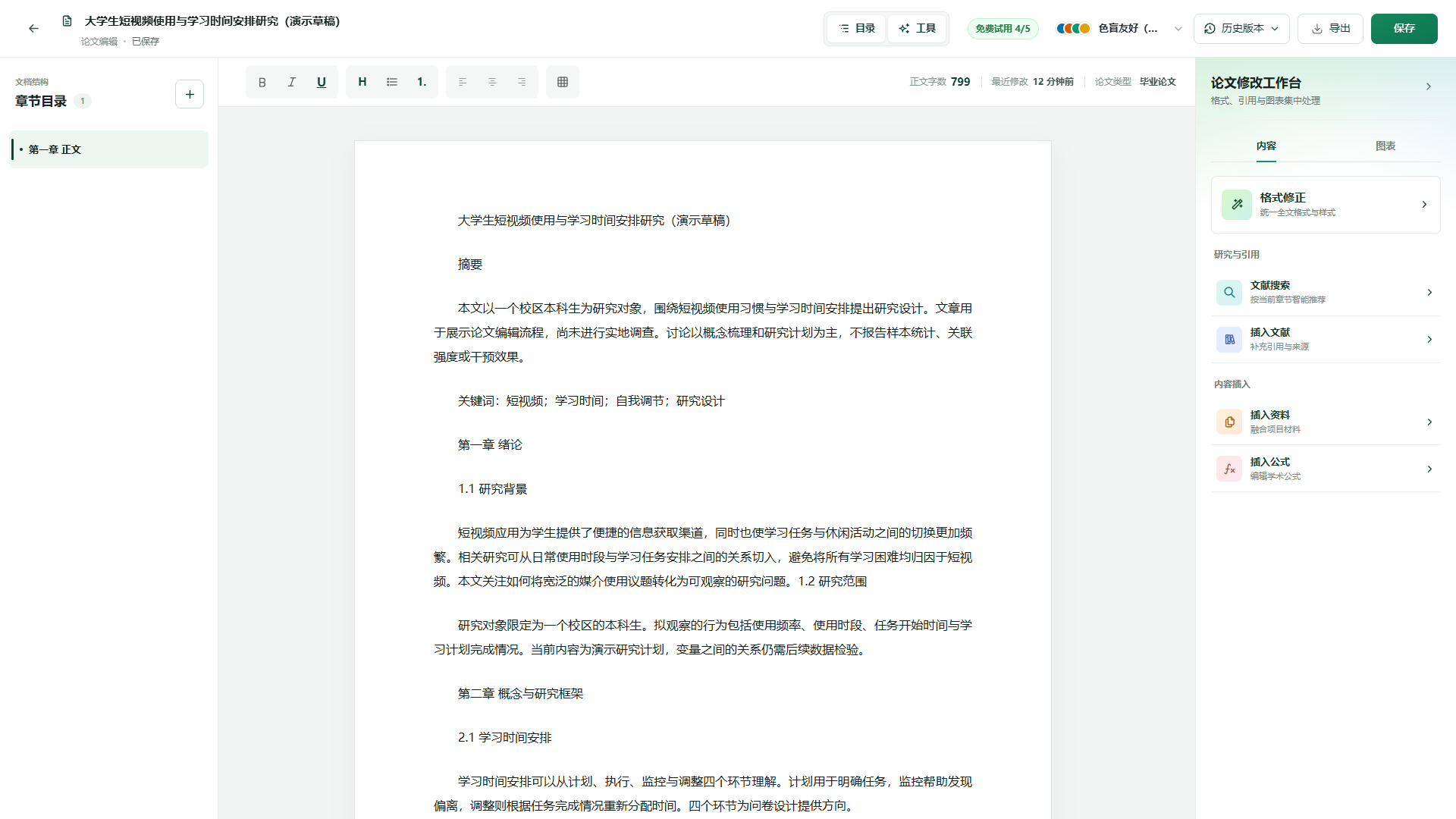Click the 插入公式 fx icon
Viewport: 1456px width, 819px height.
pos(1229,469)
